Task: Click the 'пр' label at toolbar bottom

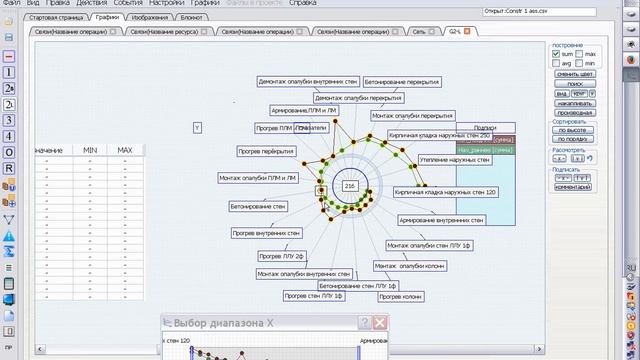Action: 8,348
